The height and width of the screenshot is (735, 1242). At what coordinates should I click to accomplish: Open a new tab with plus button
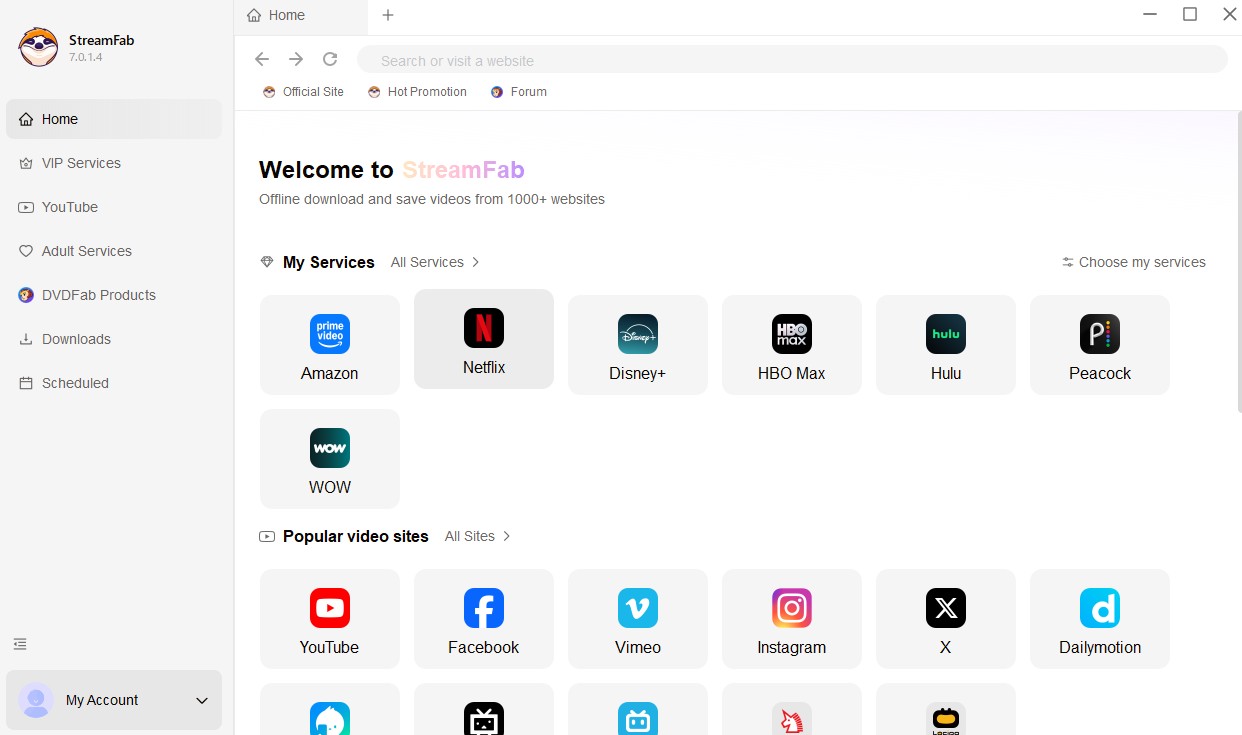[x=388, y=15]
